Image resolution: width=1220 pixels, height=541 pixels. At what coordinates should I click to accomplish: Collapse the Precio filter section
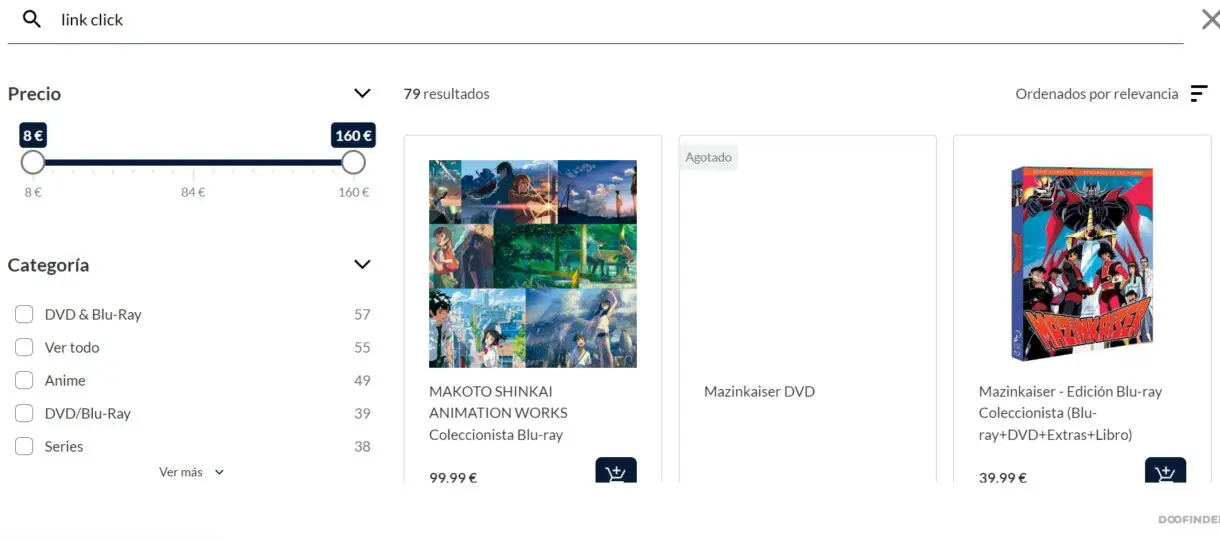point(362,93)
